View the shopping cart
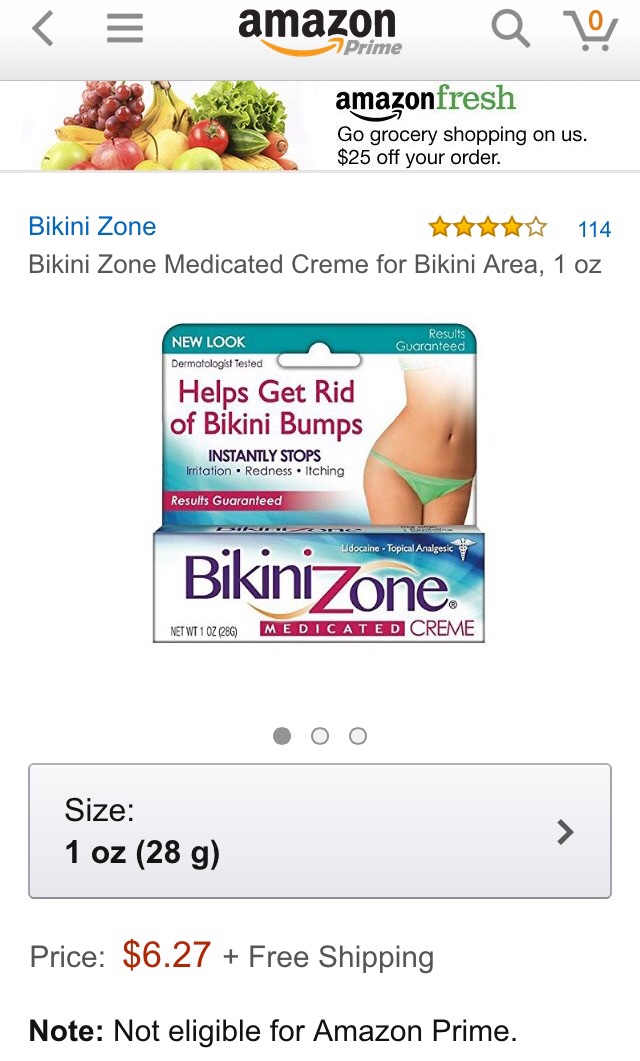640x1061 pixels. click(591, 30)
